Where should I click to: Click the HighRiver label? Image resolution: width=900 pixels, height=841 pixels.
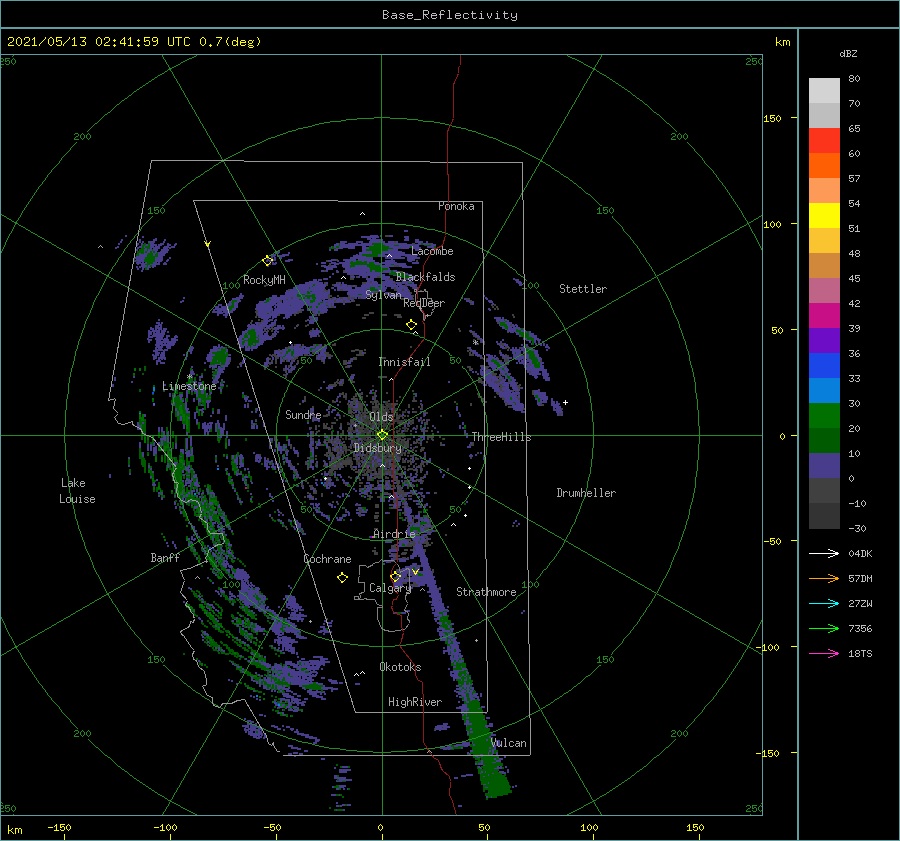click(x=414, y=702)
